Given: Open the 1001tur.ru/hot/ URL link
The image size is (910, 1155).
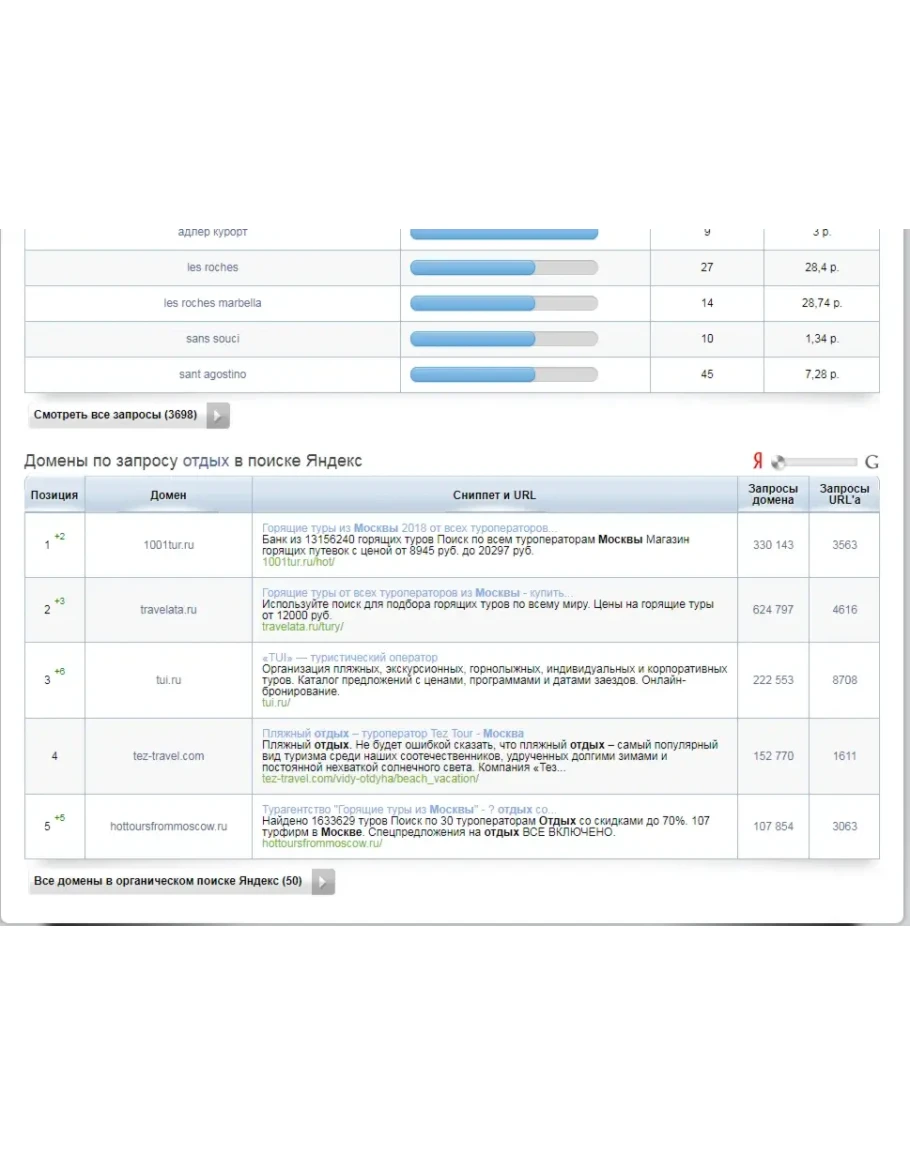Looking at the screenshot, I should pyautogui.click(x=298, y=562).
